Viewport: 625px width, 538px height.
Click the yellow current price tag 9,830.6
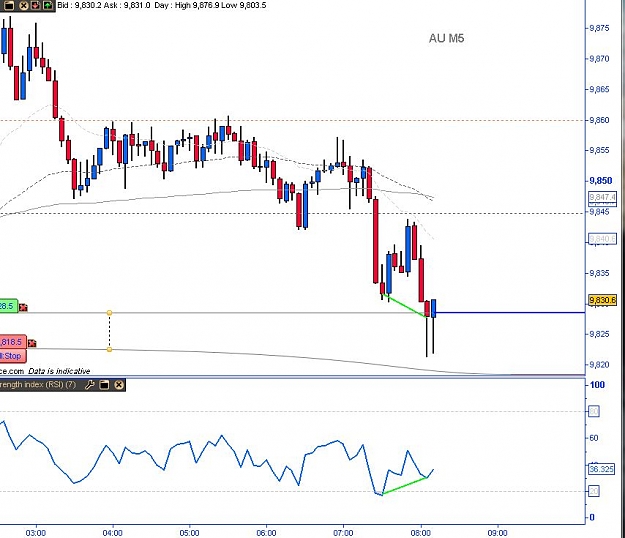click(602, 300)
